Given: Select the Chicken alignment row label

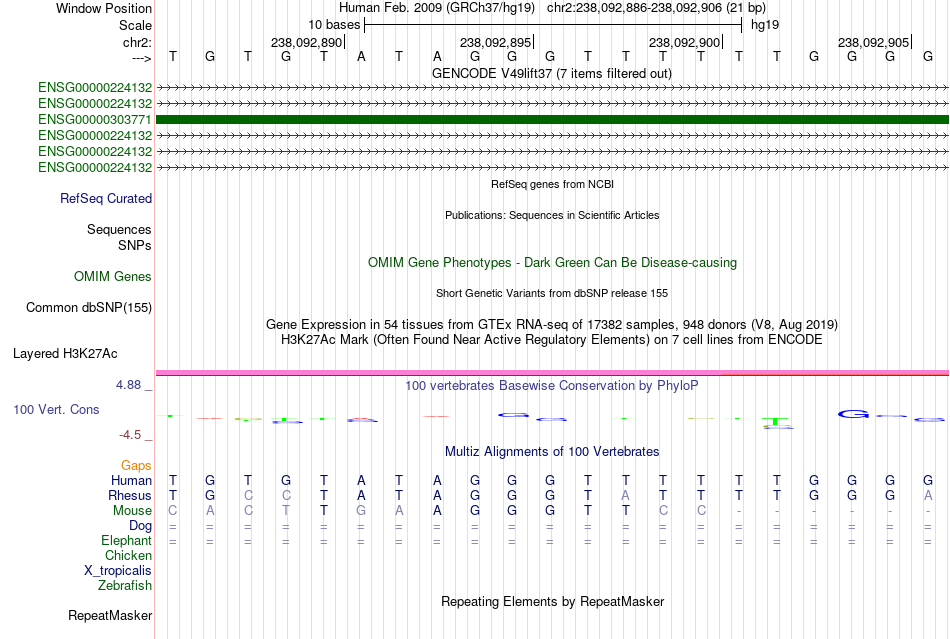Looking at the screenshot, I should point(128,555).
